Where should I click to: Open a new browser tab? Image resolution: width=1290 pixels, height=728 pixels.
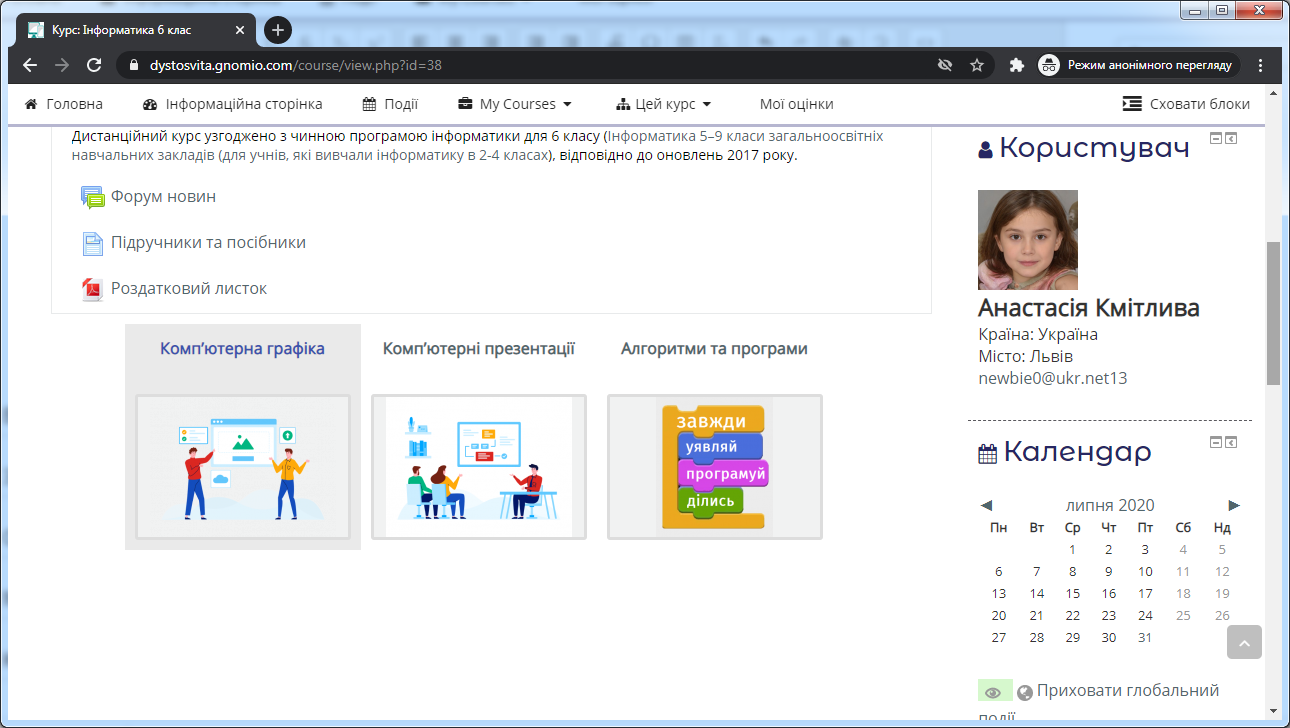click(277, 30)
